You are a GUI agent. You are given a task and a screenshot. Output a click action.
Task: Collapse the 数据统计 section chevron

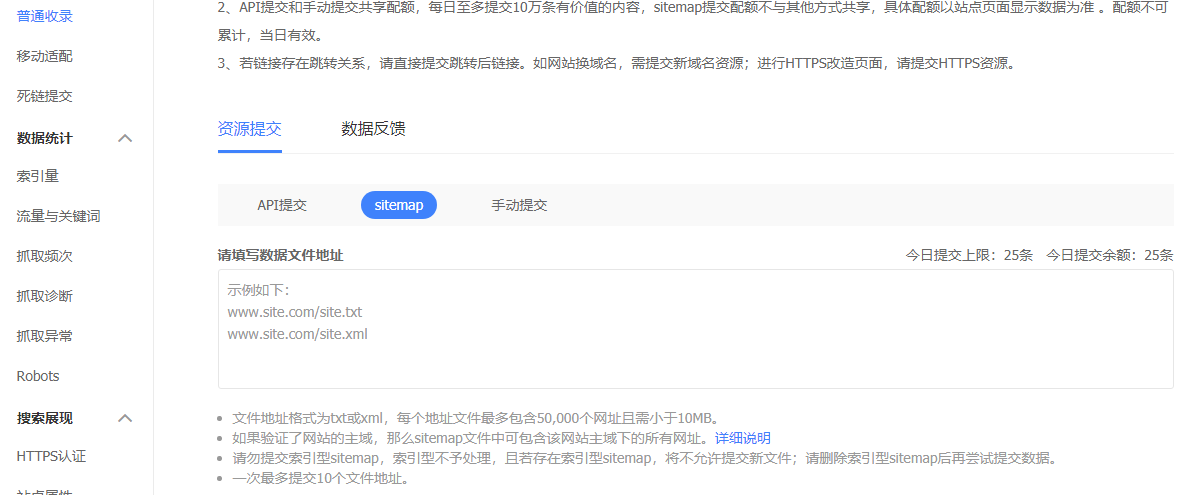tap(125, 138)
